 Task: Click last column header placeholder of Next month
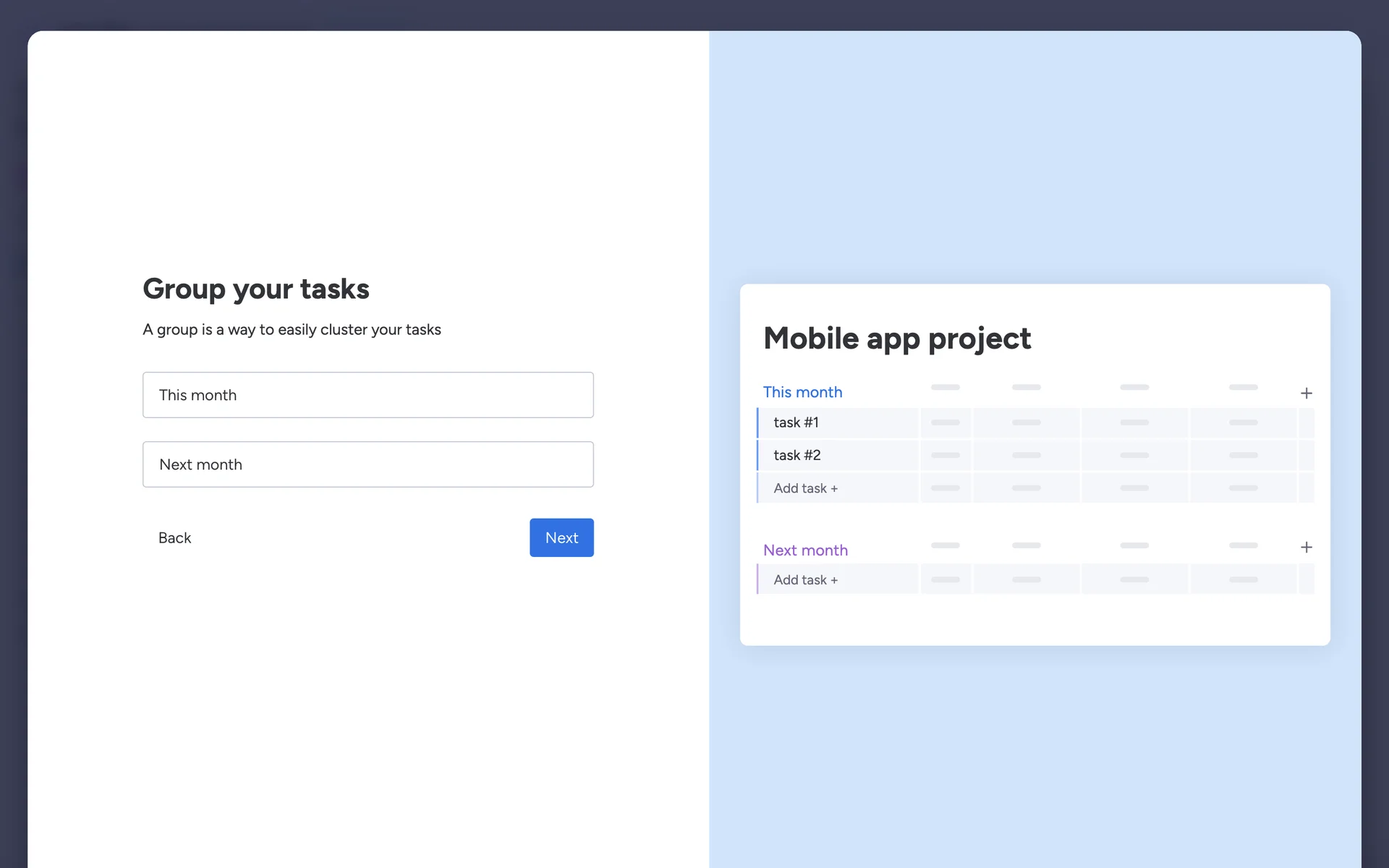(x=1243, y=545)
